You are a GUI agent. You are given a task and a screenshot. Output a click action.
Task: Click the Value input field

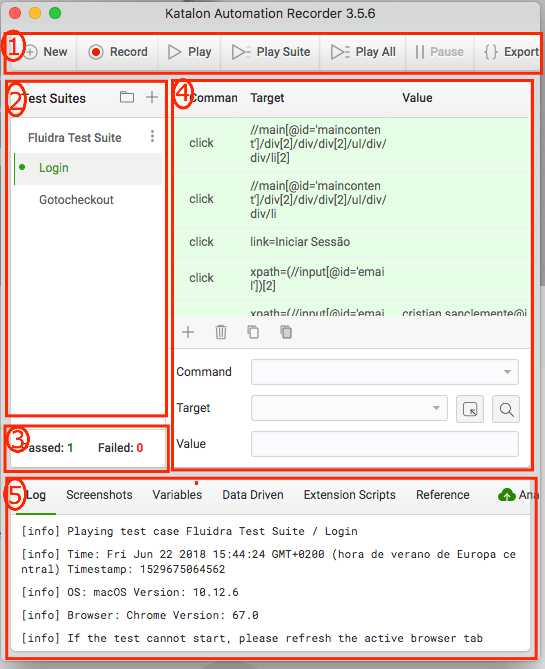(x=385, y=444)
